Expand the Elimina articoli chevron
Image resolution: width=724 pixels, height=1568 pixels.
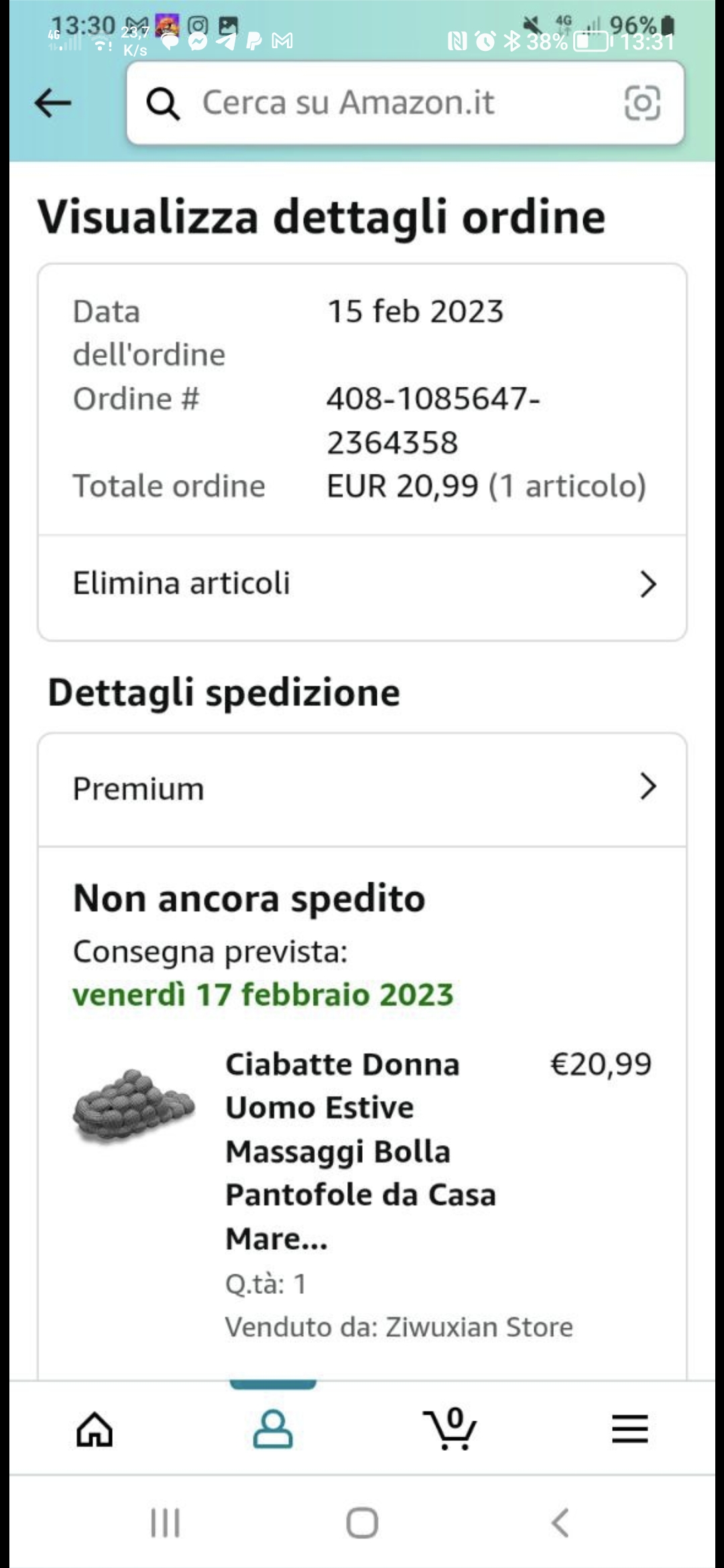pyautogui.click(x=648, y=584)
